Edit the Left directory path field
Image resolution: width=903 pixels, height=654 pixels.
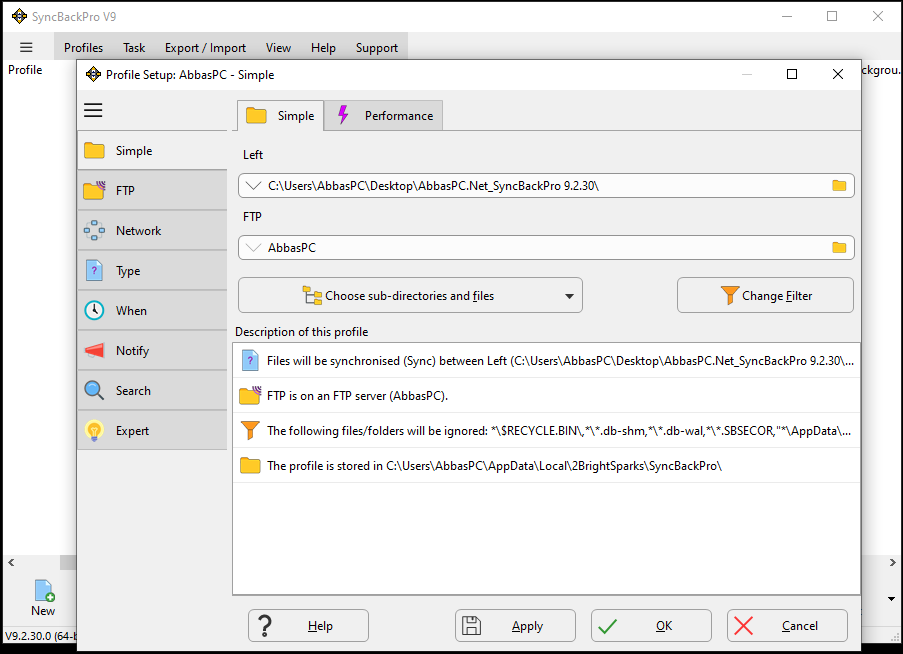click(547, 186)
